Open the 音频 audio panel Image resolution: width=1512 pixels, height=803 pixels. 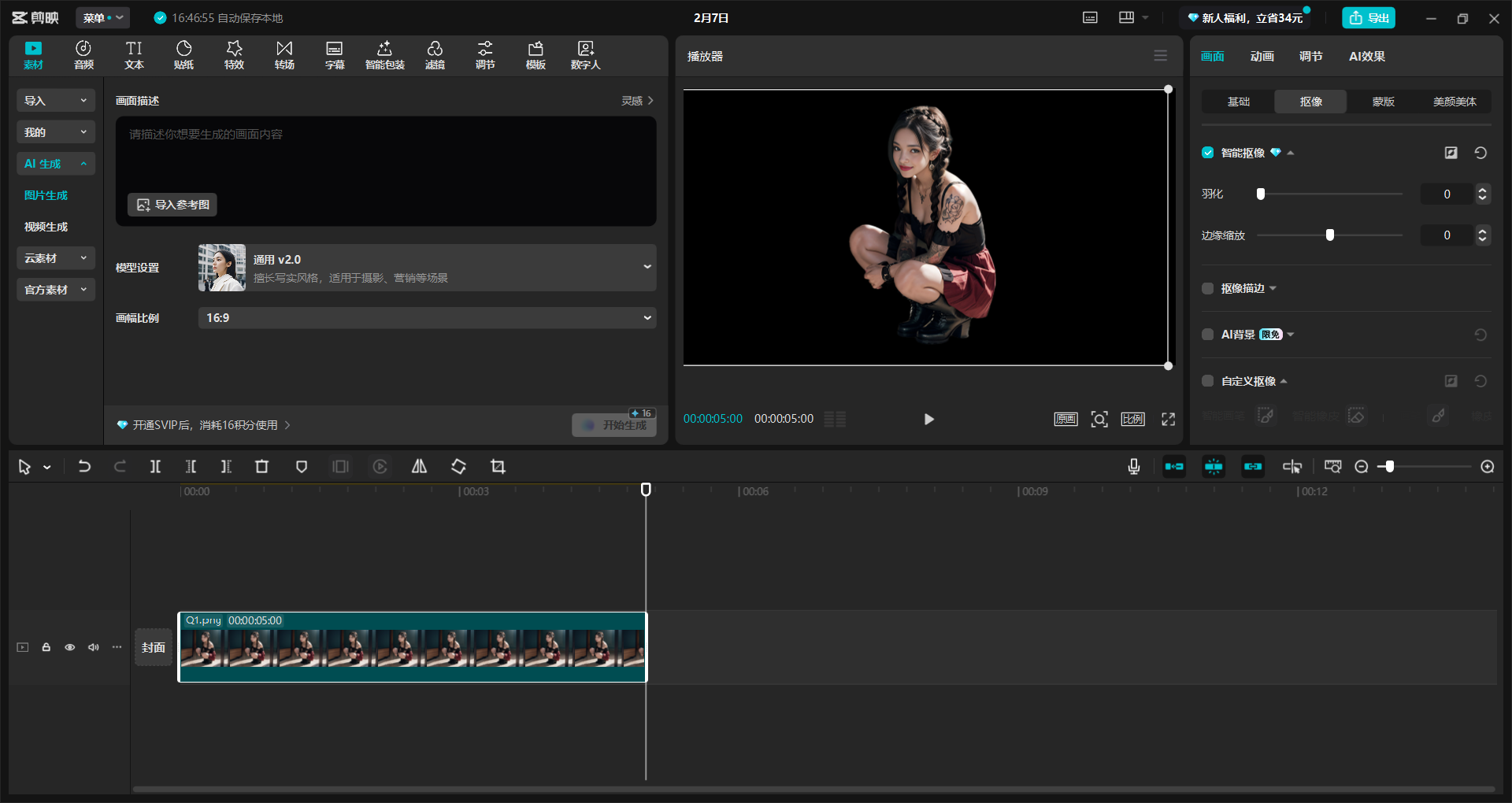click(x=83, y=55)
